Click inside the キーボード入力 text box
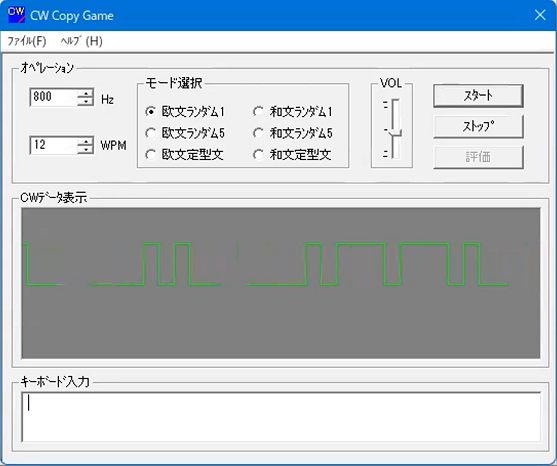Viewport: 557px width, 466px height. [x=281, y=417]
